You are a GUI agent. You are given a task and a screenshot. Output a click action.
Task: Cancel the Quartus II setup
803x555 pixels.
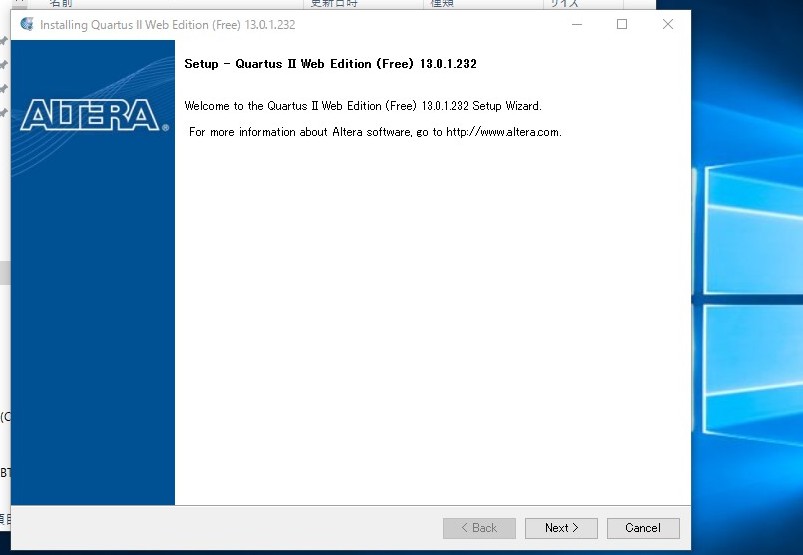pyautogui.click(x=643, y=528)
